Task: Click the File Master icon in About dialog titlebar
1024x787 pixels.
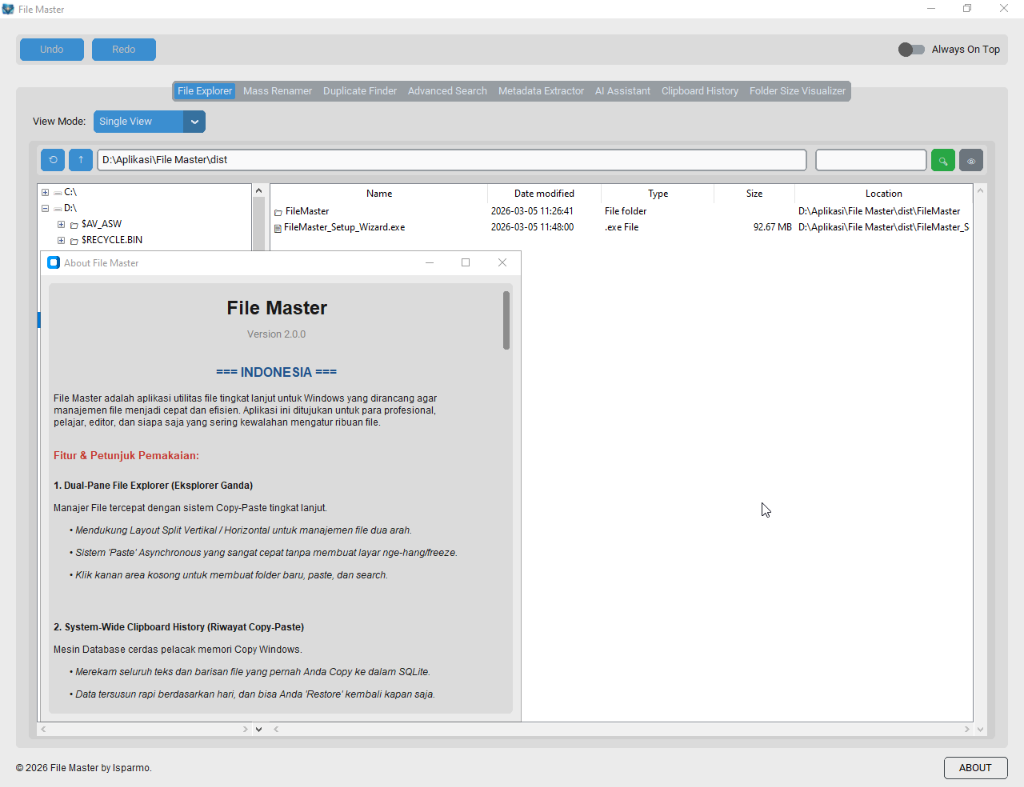Action: pyautogui.click(x=53, y=262)
